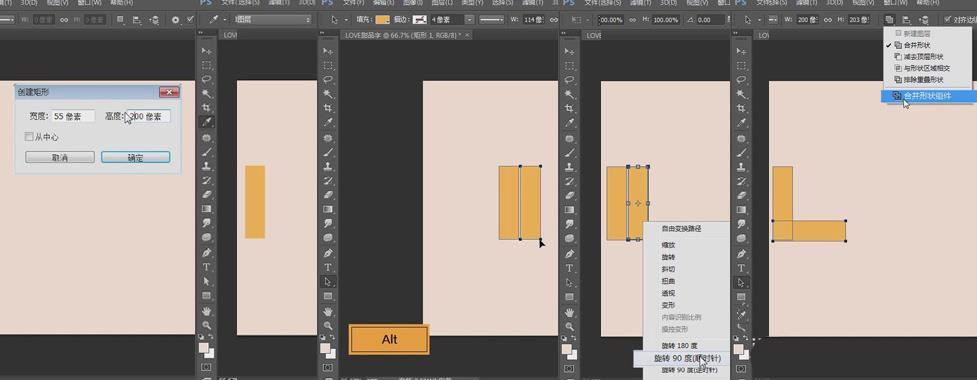Toggle the 对齐边缘 checkbox in options bar
This screenshot has height=380, width=977.
pos(948,20)
